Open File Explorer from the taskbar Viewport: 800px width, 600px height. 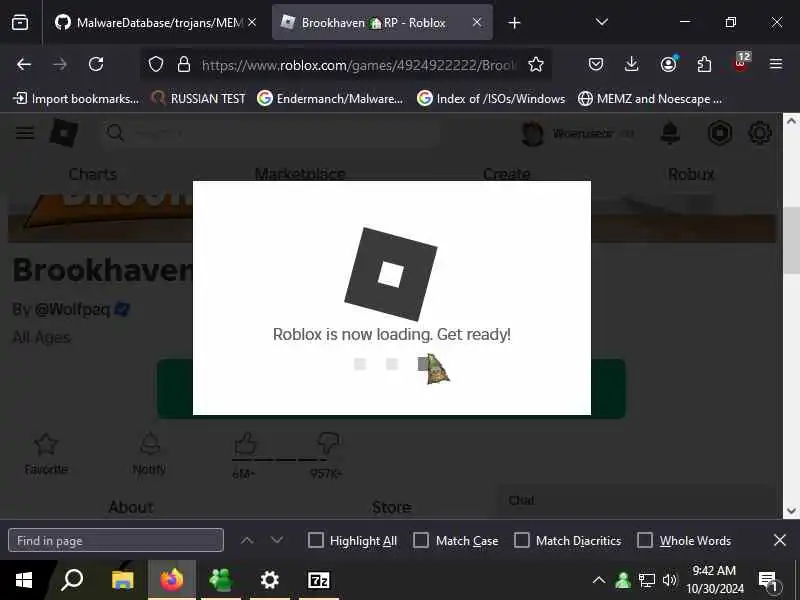(122, 580)
